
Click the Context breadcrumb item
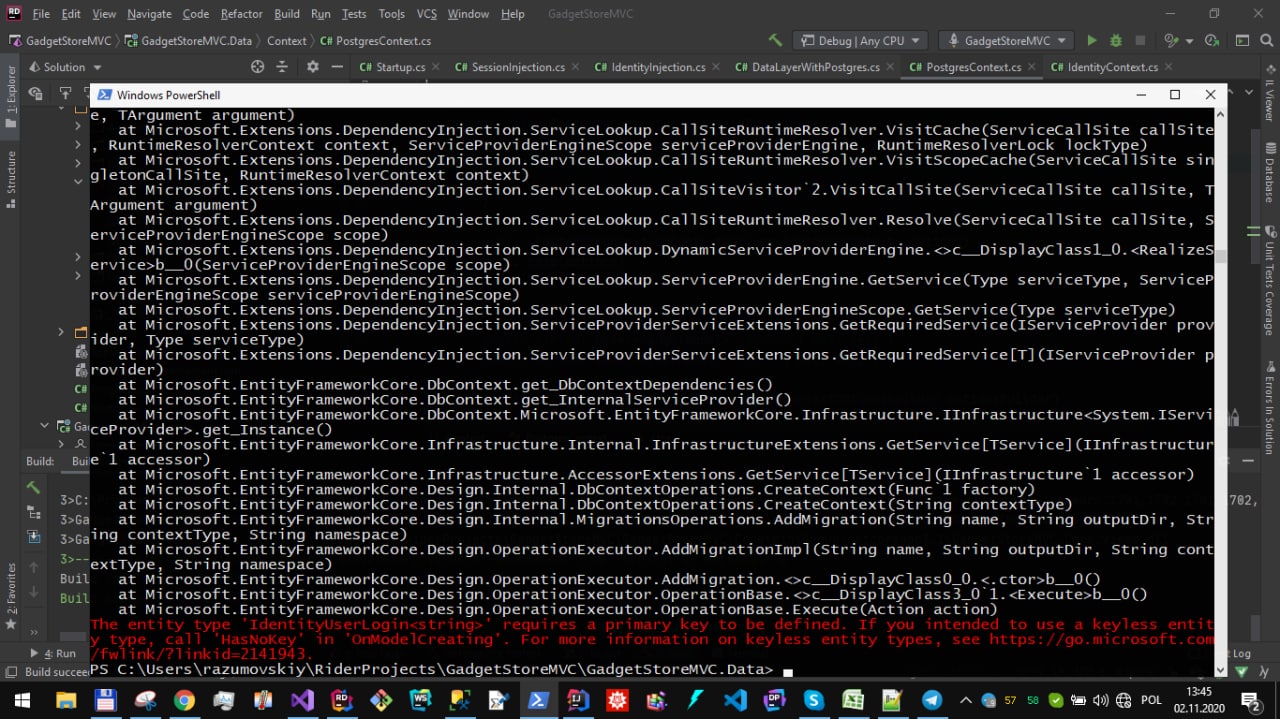[286, 41]
